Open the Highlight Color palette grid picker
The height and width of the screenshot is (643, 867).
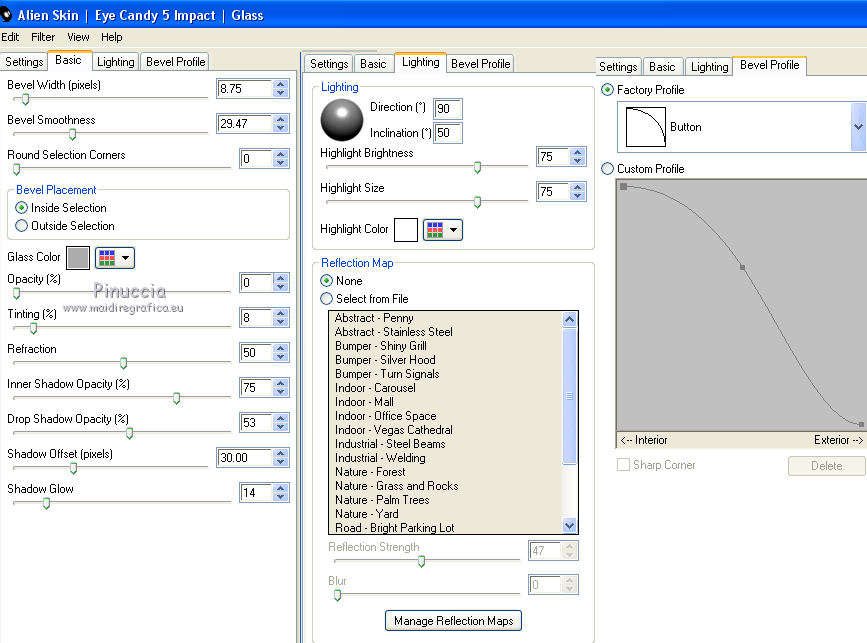point(442,230)
